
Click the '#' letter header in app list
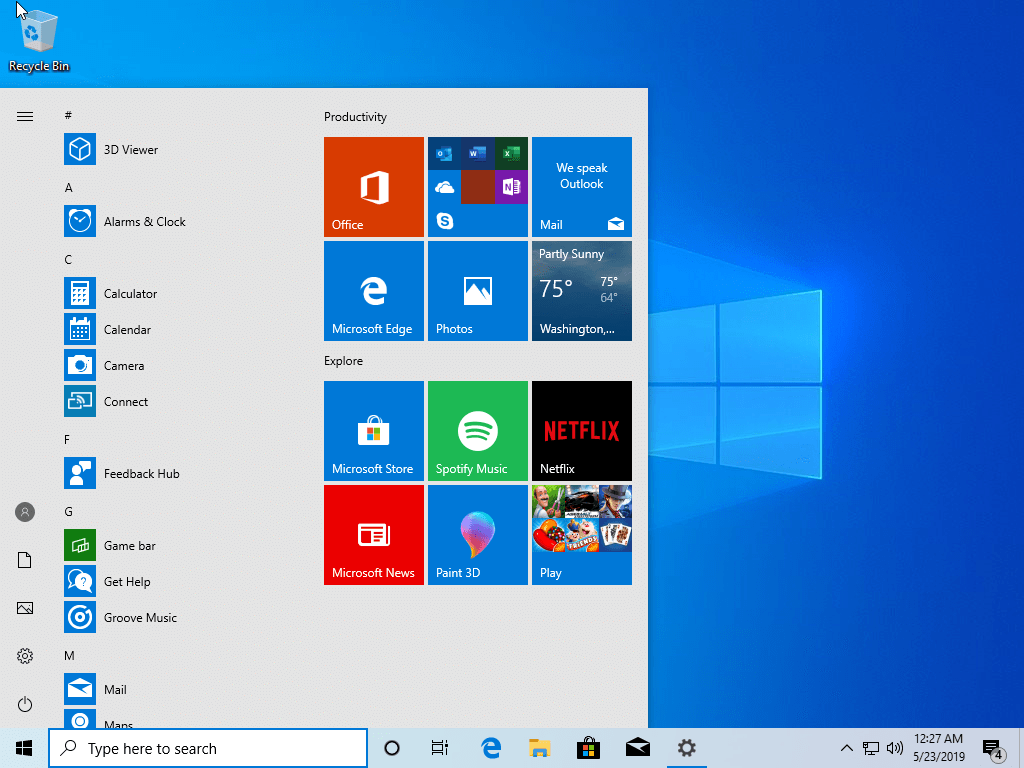[68, 116]
